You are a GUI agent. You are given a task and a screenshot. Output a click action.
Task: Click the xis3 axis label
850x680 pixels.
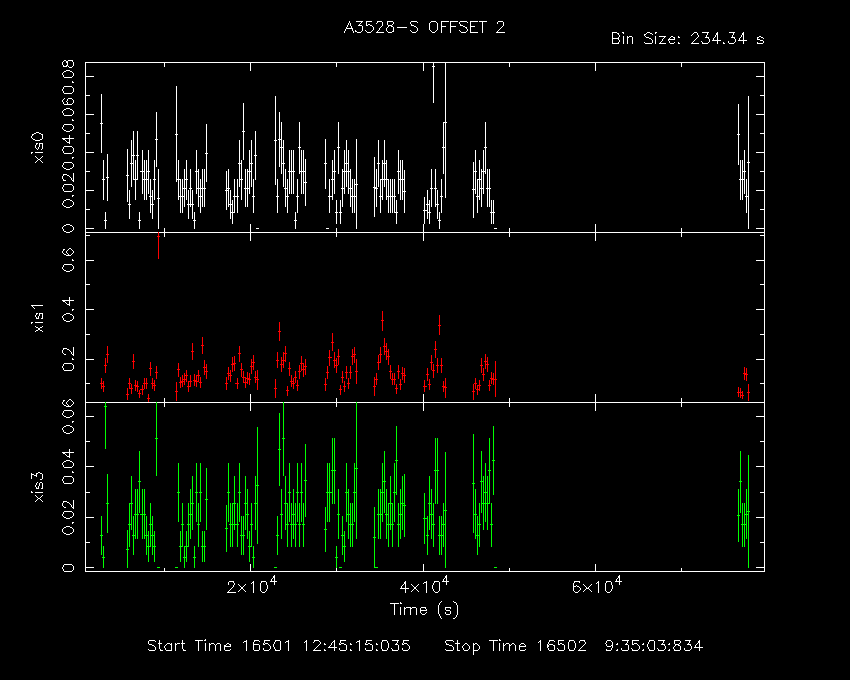[x=38, y=487]
